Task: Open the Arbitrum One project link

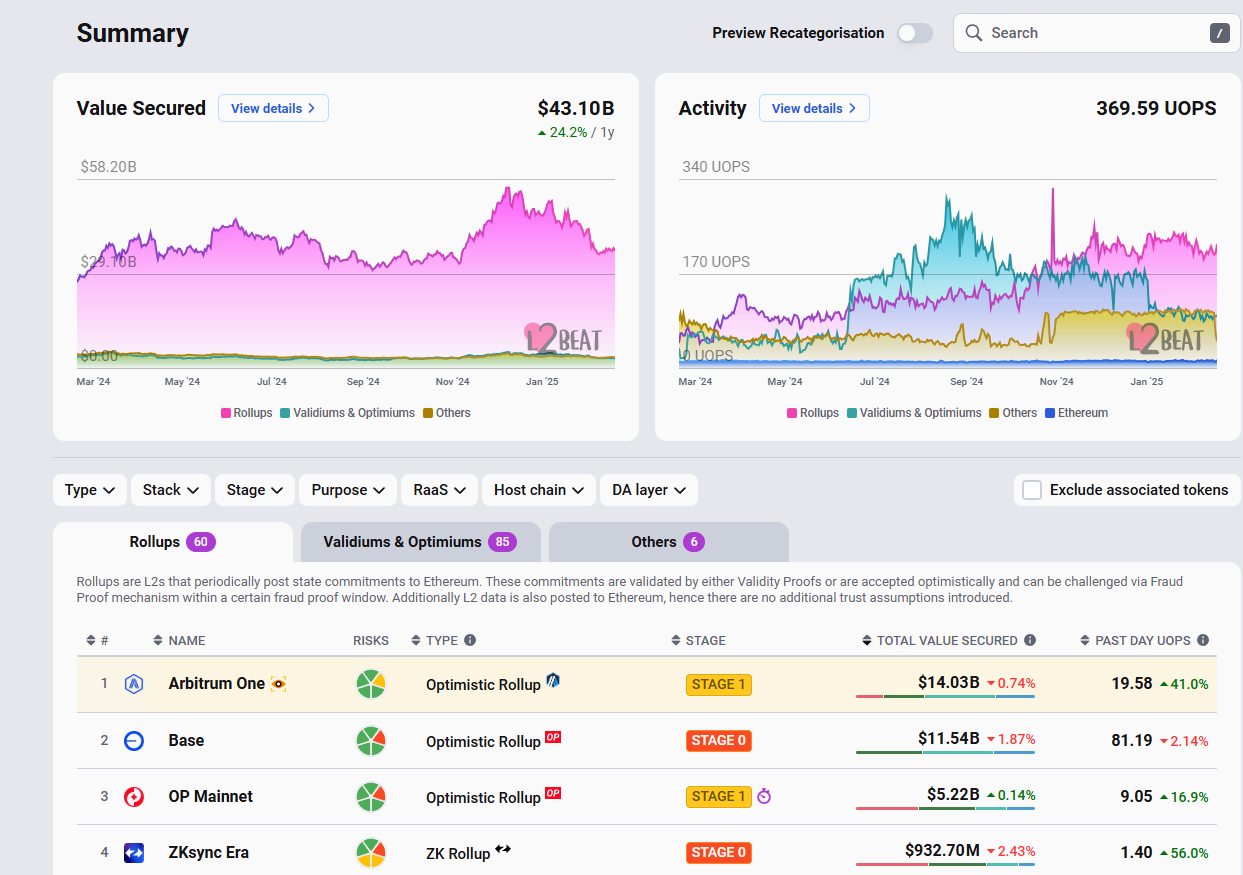Action: (217, 684)
